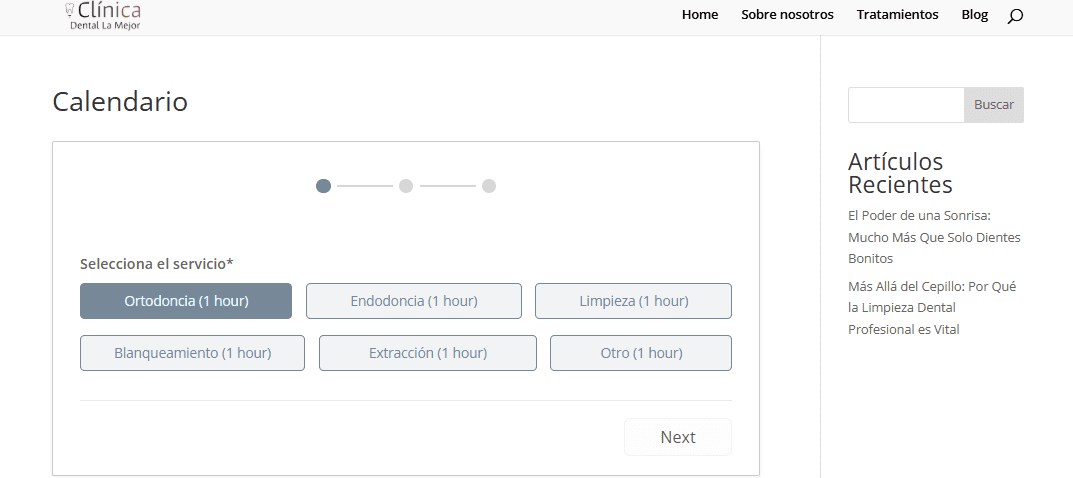This screenshot has width=1073, height=478.
Task: Click the Buscar search button
Action: [x=994, y=105]
